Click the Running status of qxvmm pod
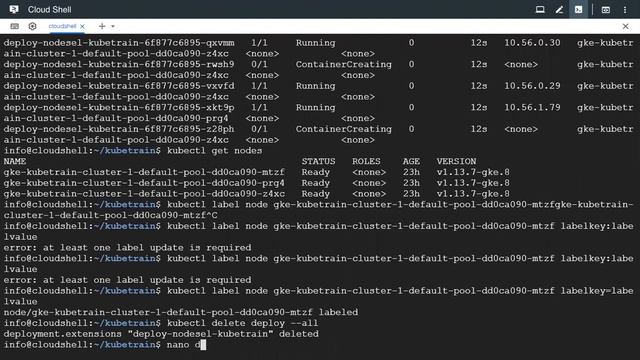Image resolution: width=640 pixels, height=360 pixels. click(x=316, y=43)
